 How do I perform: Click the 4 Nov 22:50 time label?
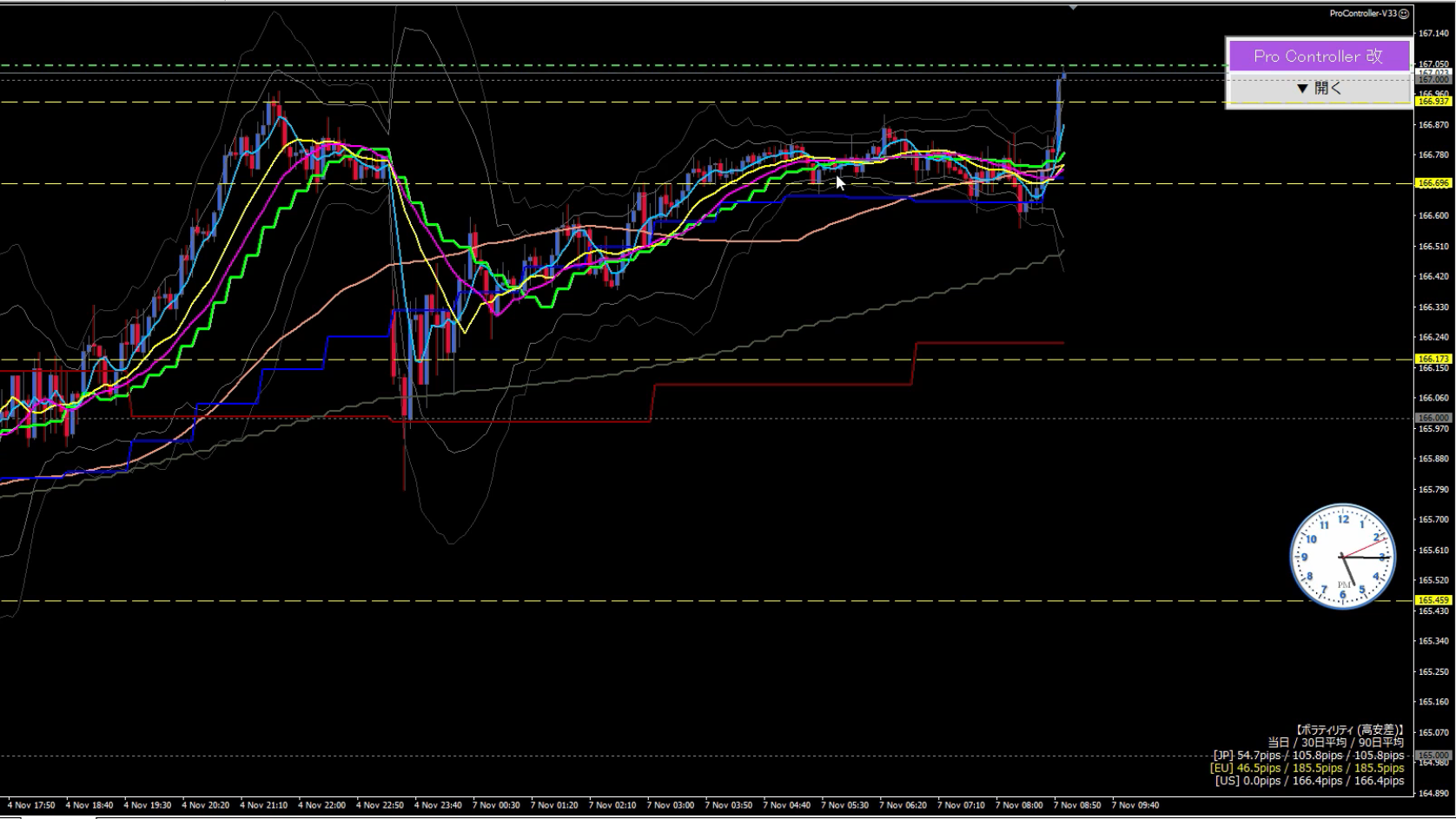click(x=380, y=805)
